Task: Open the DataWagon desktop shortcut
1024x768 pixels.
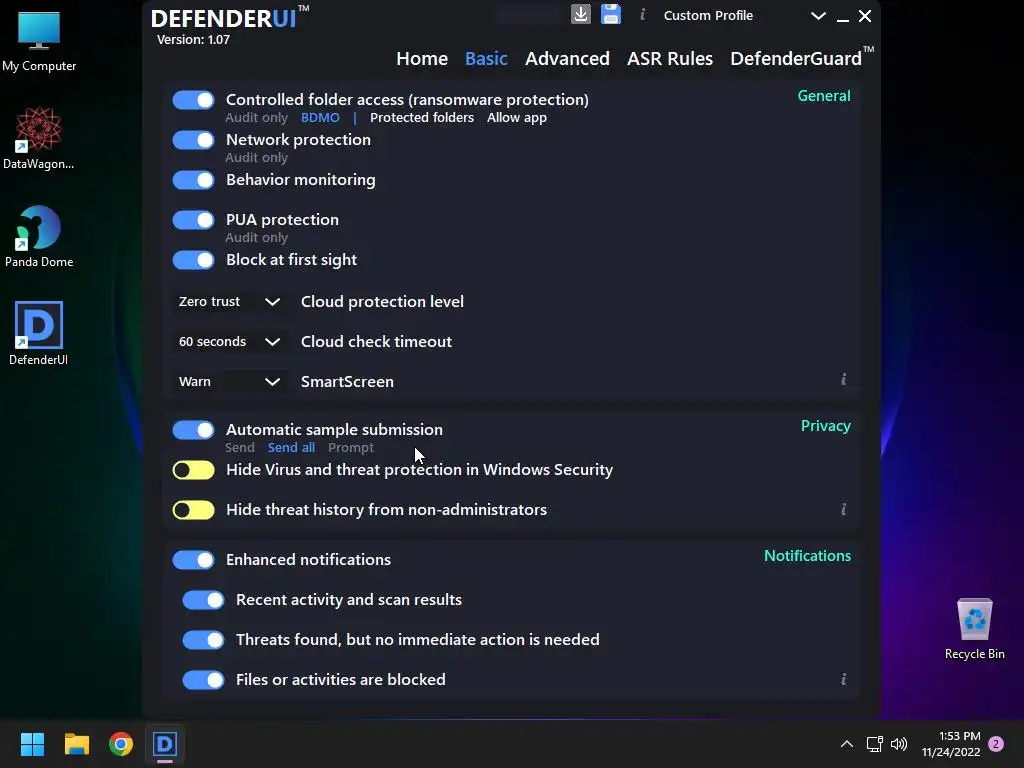Action: pyautogui.click(x=39, y=138)
